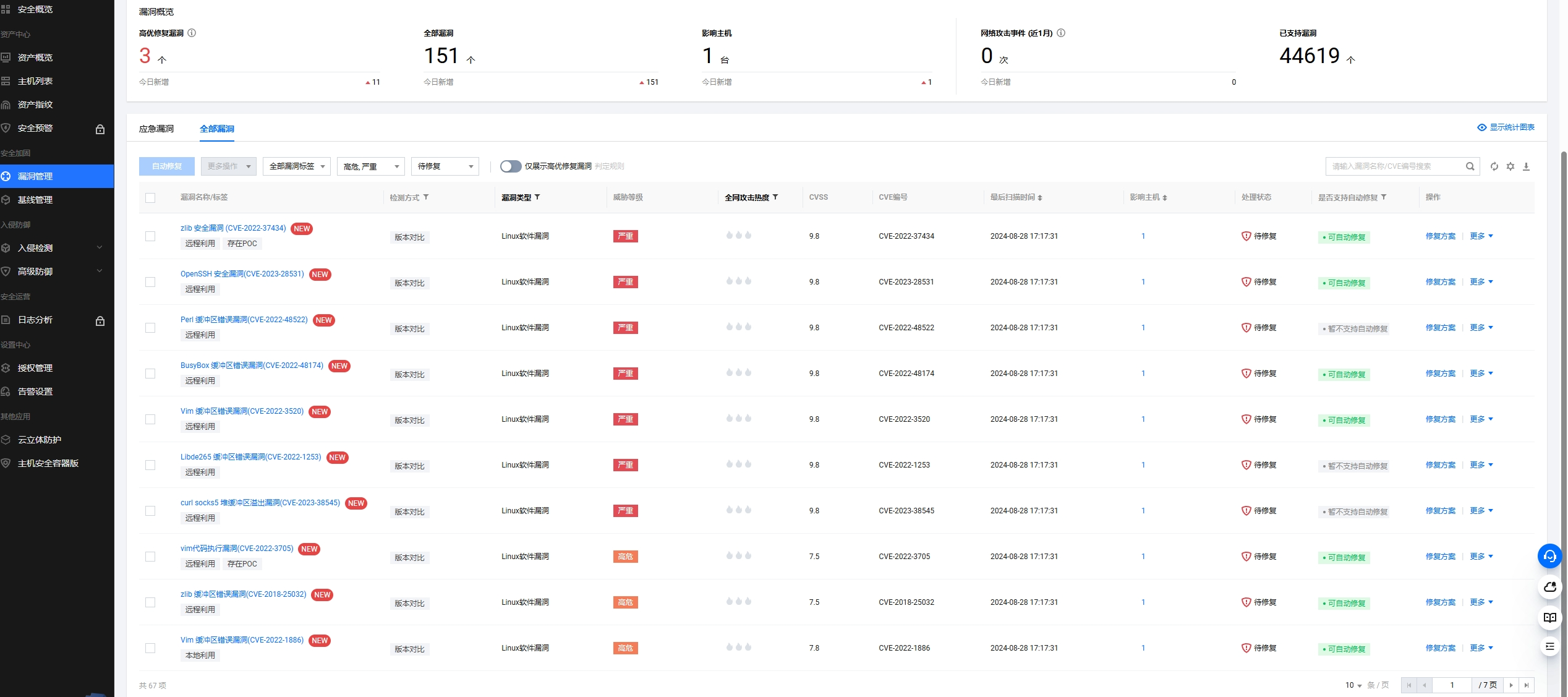
Task: Click the eye icon for 显示统计图表
Action: click(1482, 127)
